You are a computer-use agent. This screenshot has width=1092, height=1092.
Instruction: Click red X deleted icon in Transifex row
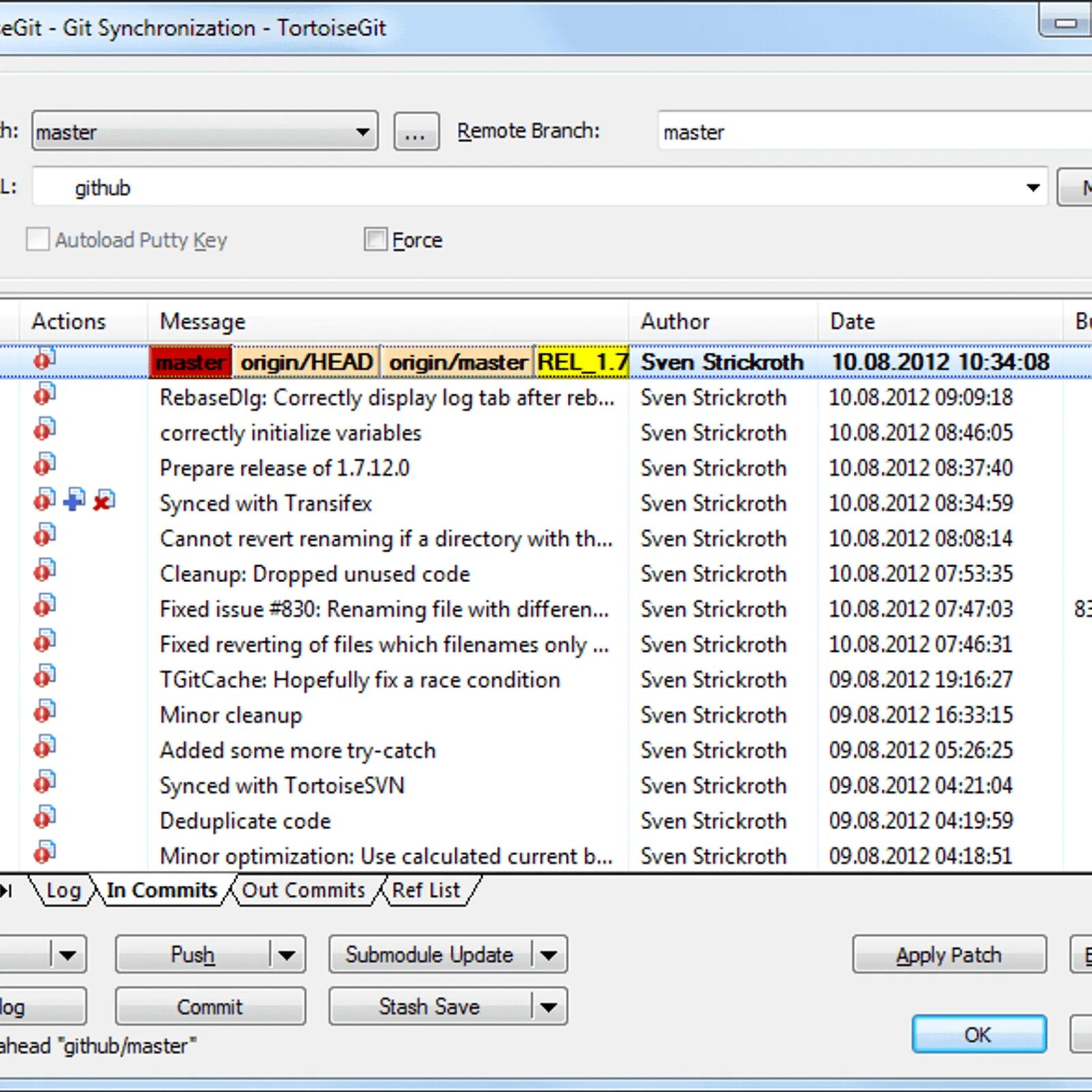tap(104, 500)
